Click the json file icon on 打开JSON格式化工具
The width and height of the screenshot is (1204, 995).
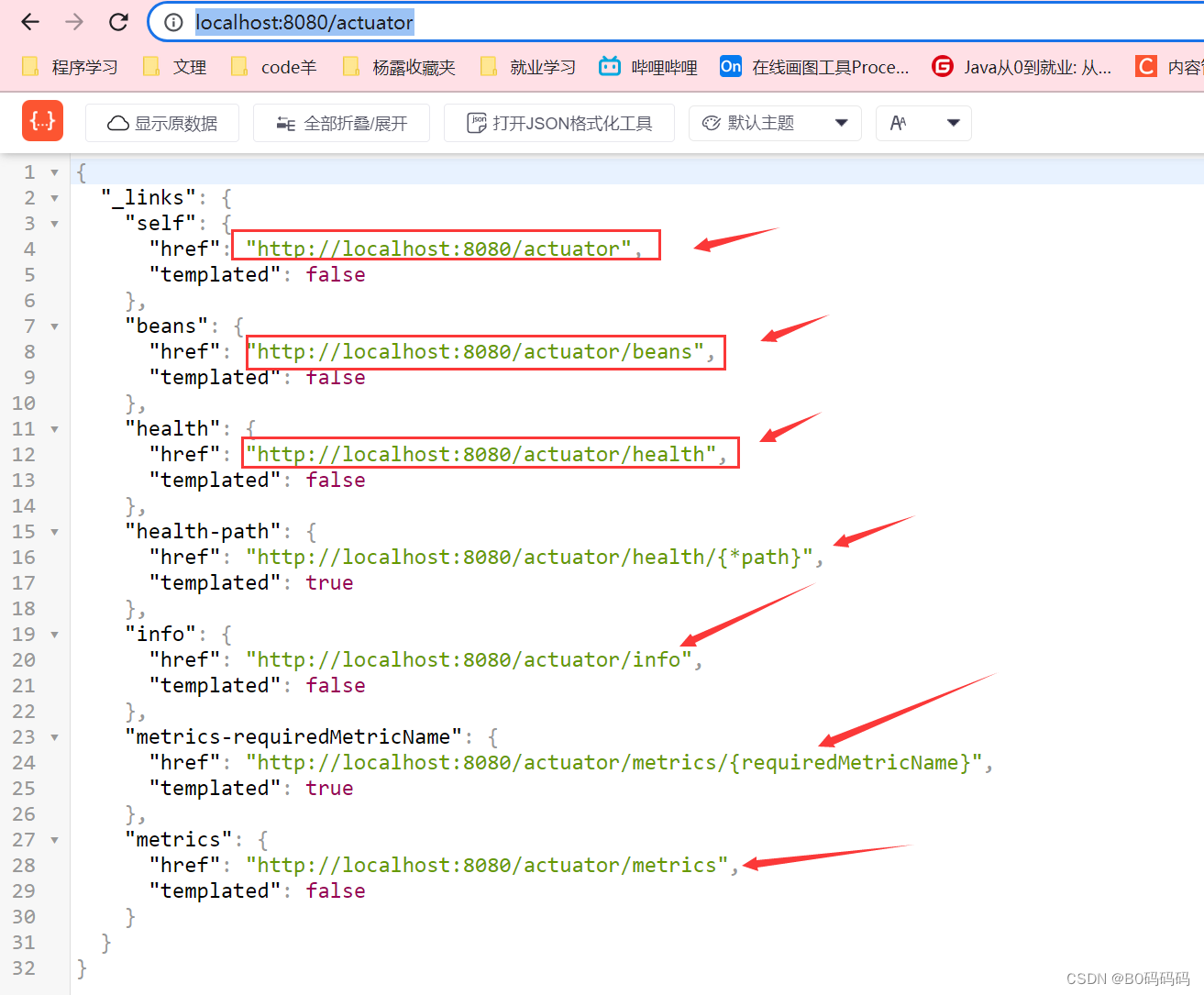(477, 123)
